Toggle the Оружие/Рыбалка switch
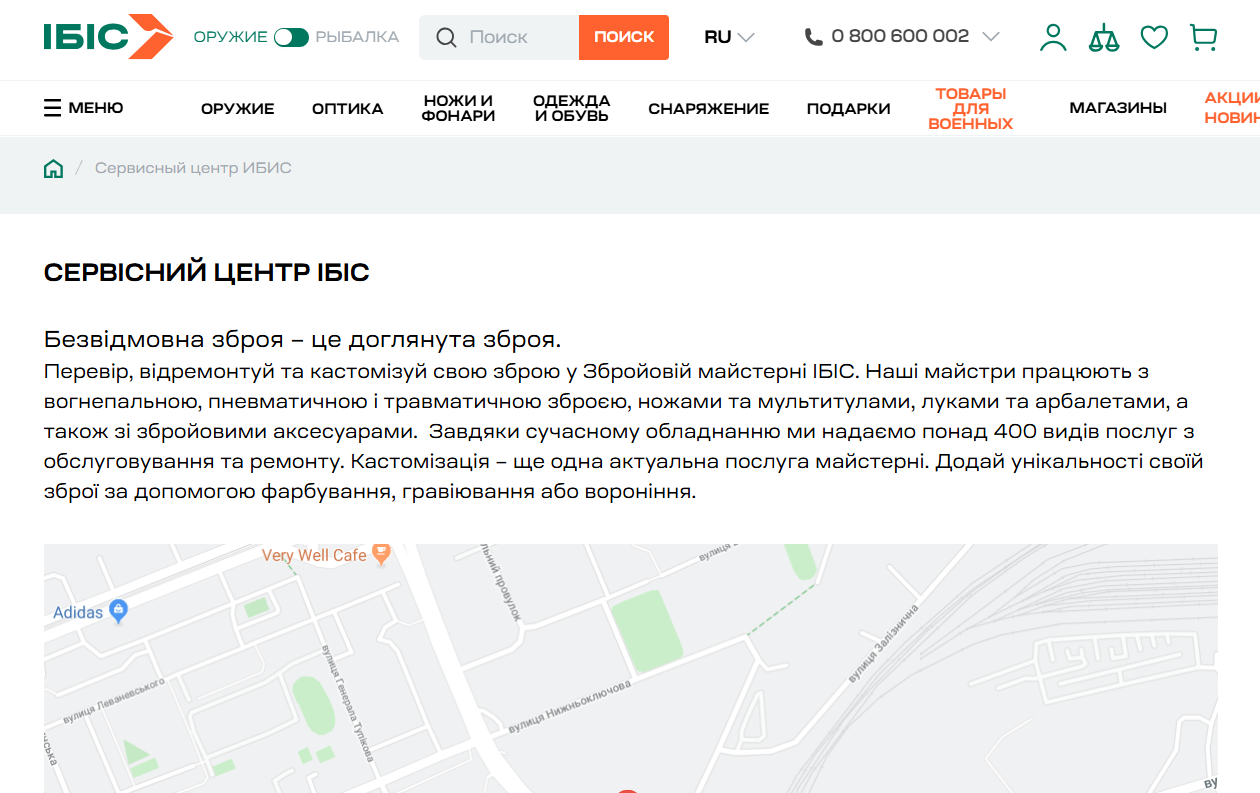Image resolution: width=1260 pixels, height=793 pixels. (x=291, y=37)
